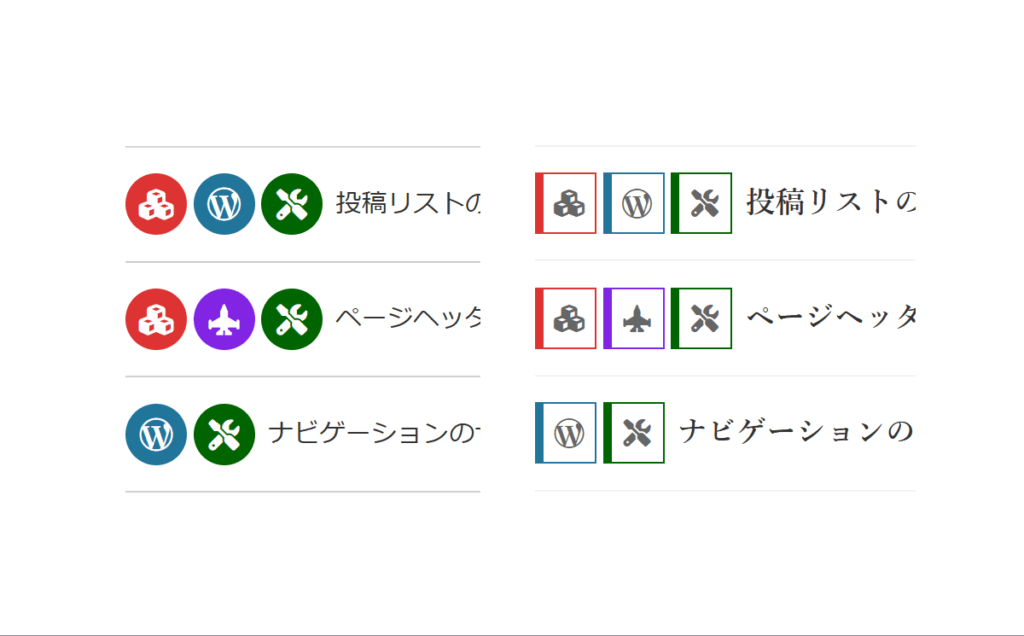The image size is (1024, 636).
Task: Select the purple-bordered square fighter jet icon
Action: click(635, 318)
